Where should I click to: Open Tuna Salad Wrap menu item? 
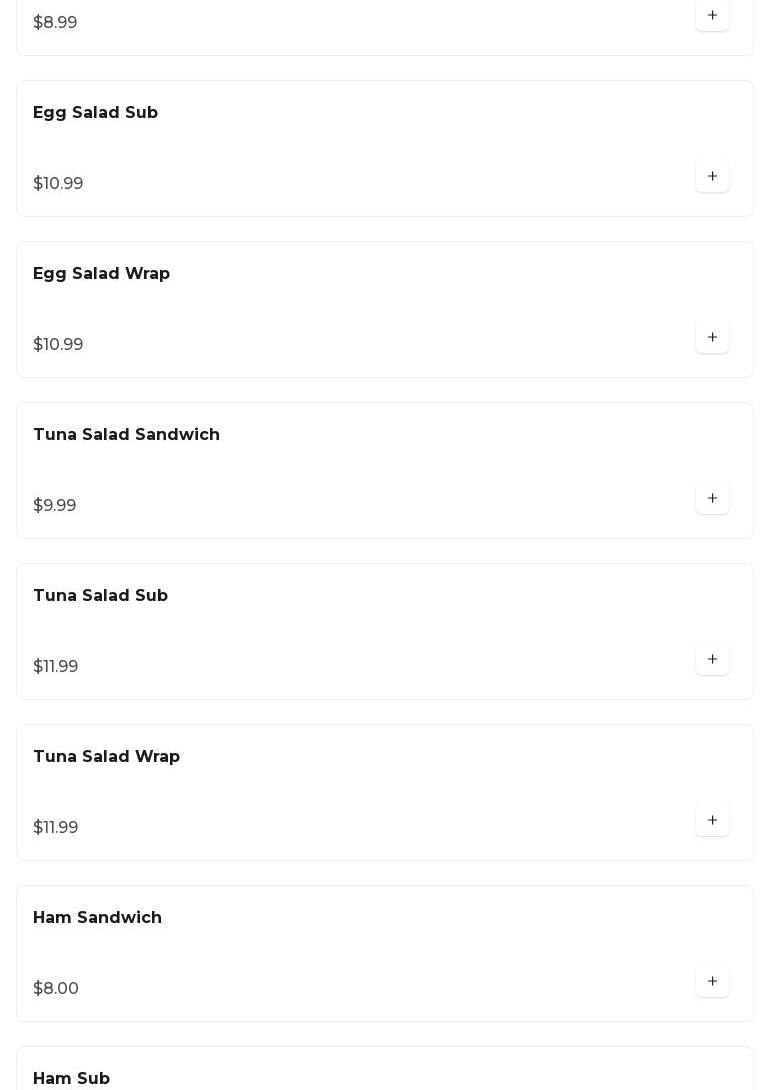[106, 757]
